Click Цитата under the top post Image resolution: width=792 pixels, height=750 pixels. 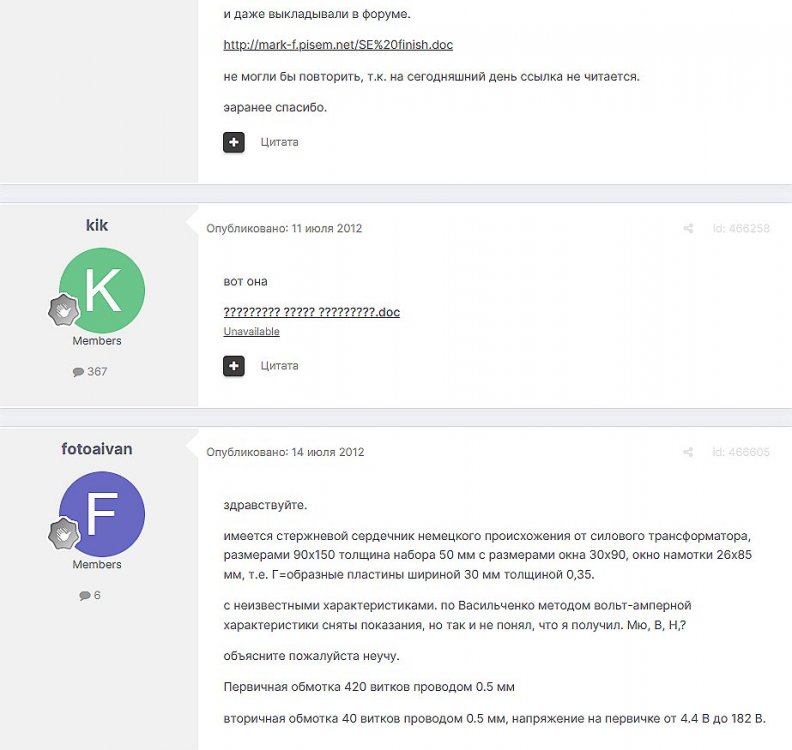(279, 142)
